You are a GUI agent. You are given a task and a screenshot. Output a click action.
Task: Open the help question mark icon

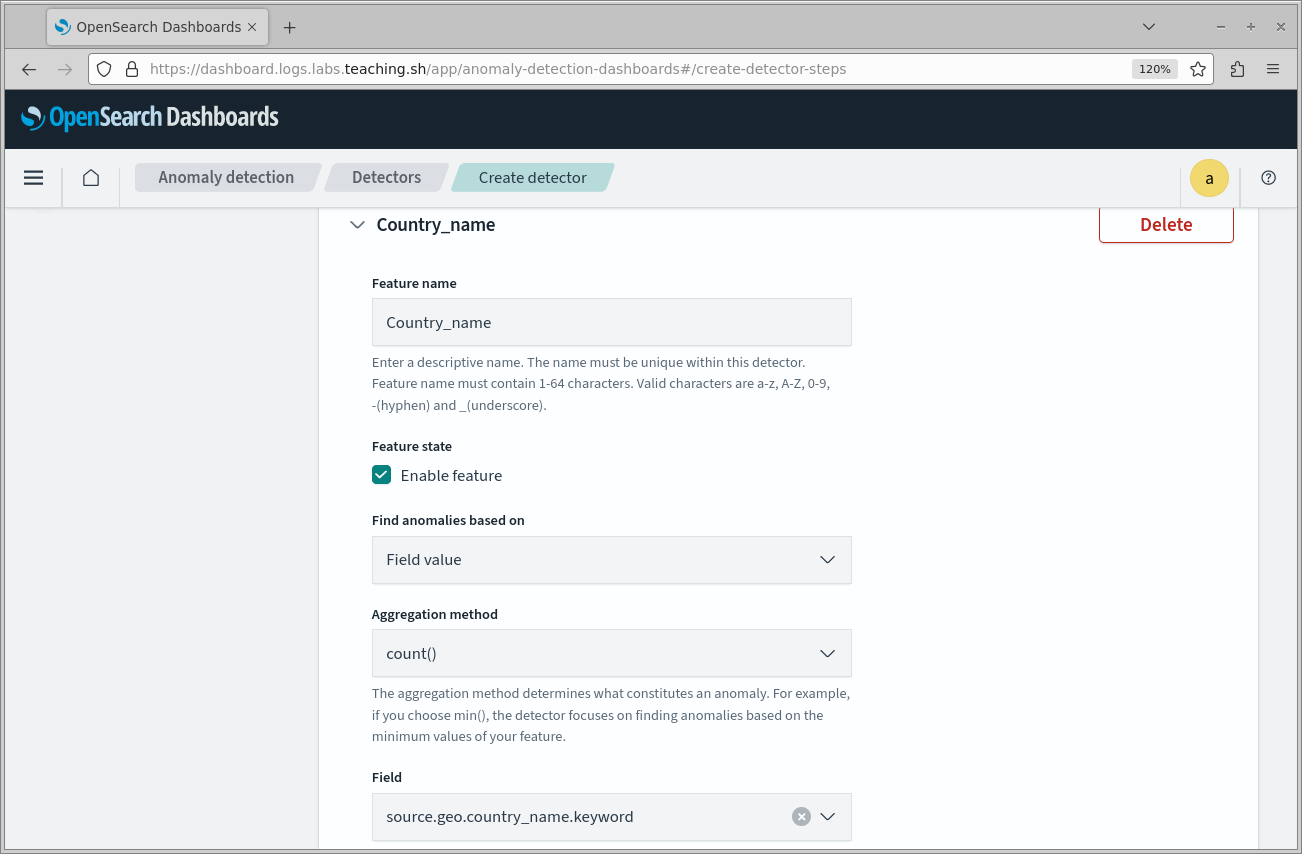pos(1268,178)
